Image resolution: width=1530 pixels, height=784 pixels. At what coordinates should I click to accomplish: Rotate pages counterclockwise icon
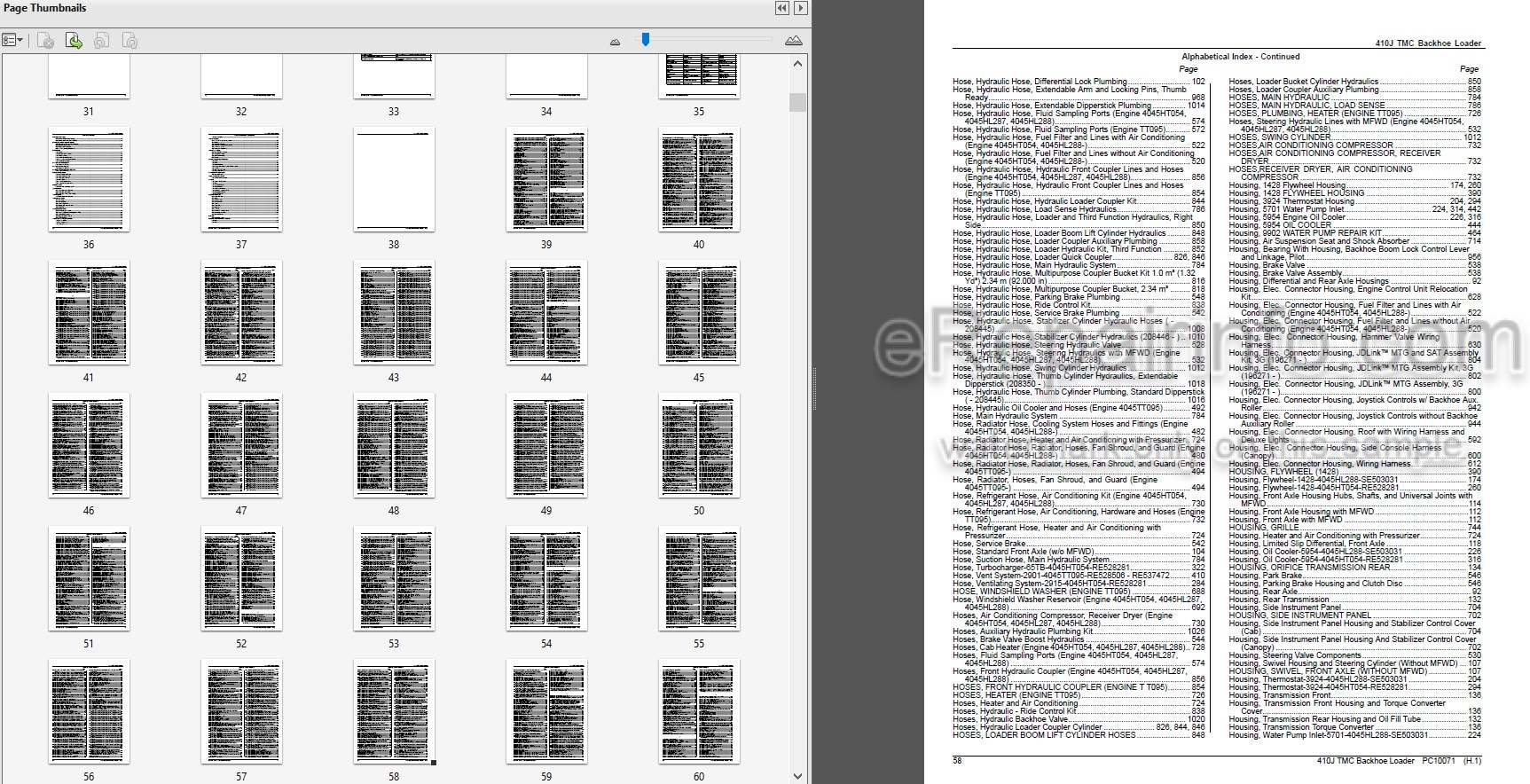tap(101, 41)
